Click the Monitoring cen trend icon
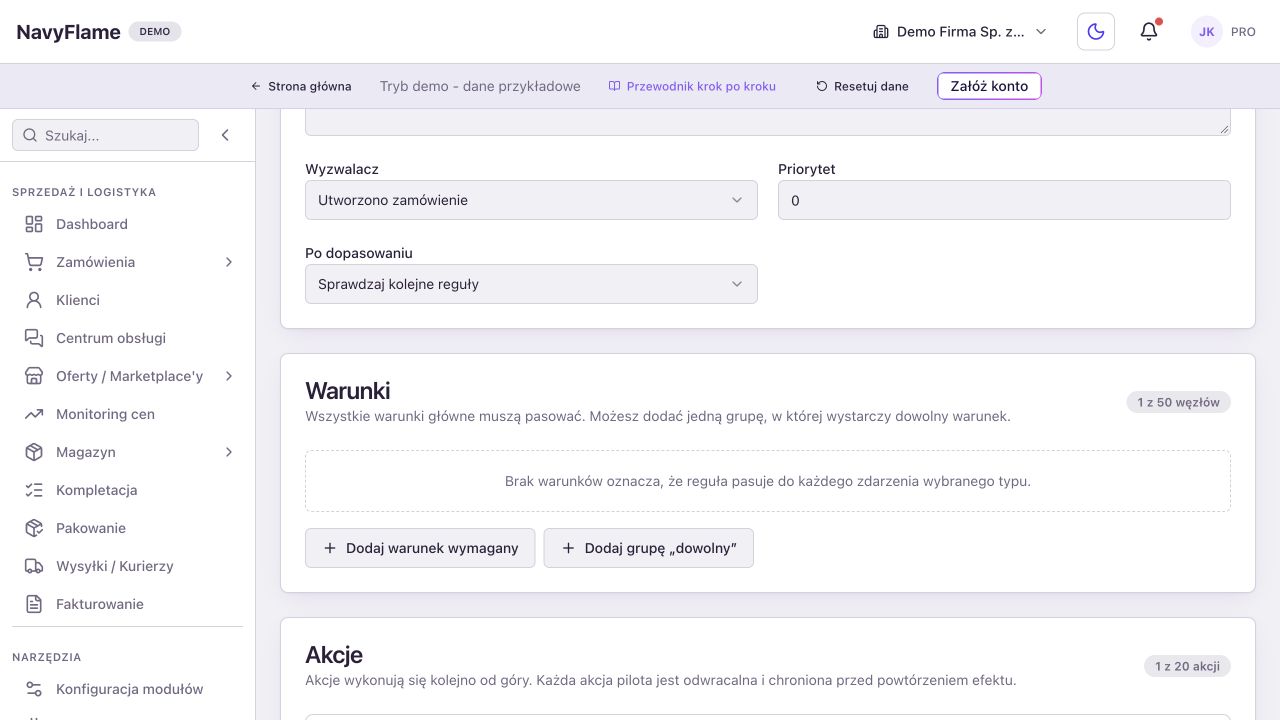 click(x=34, y=414)
